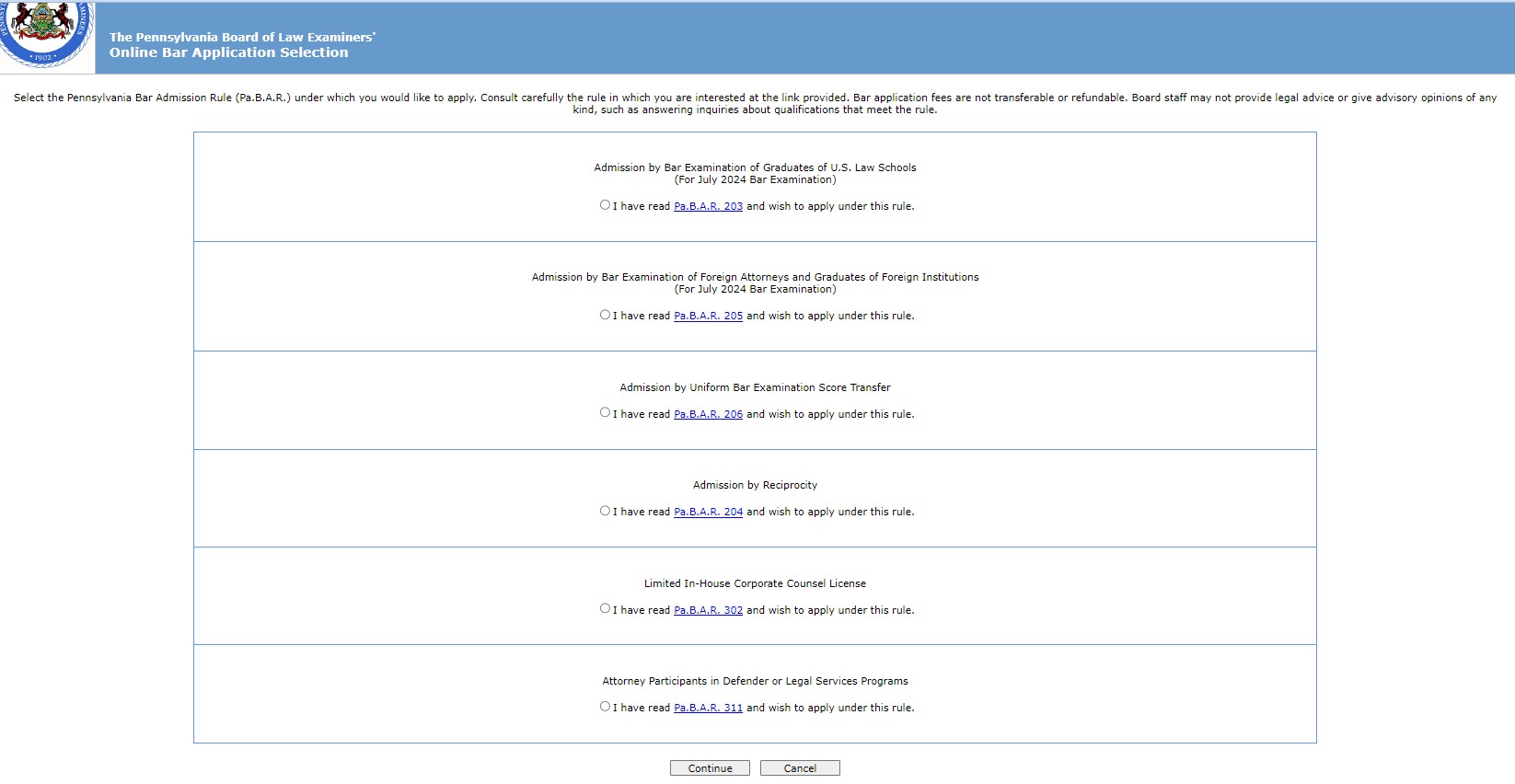Screen dimensions: 1515x784
Task: Click the Limited In-House Corporate Counsel License heading
Action: (x=755, y=584)
